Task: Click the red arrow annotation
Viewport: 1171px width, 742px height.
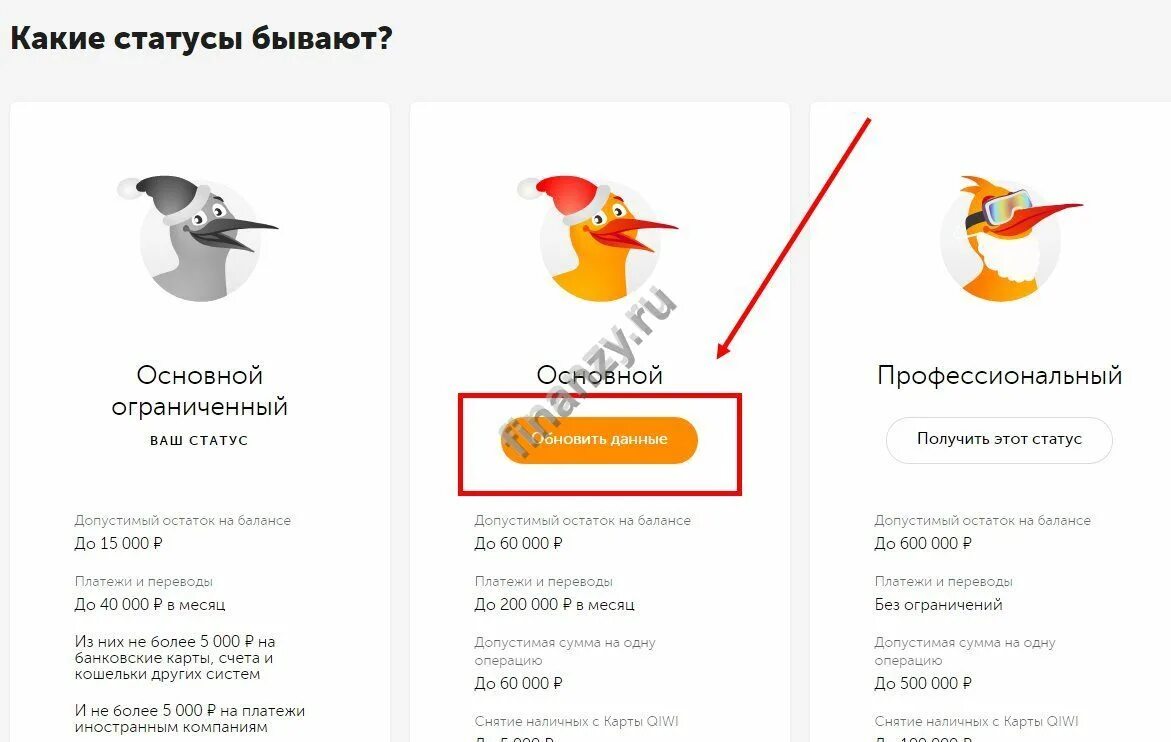Action: tap(793, 237)
